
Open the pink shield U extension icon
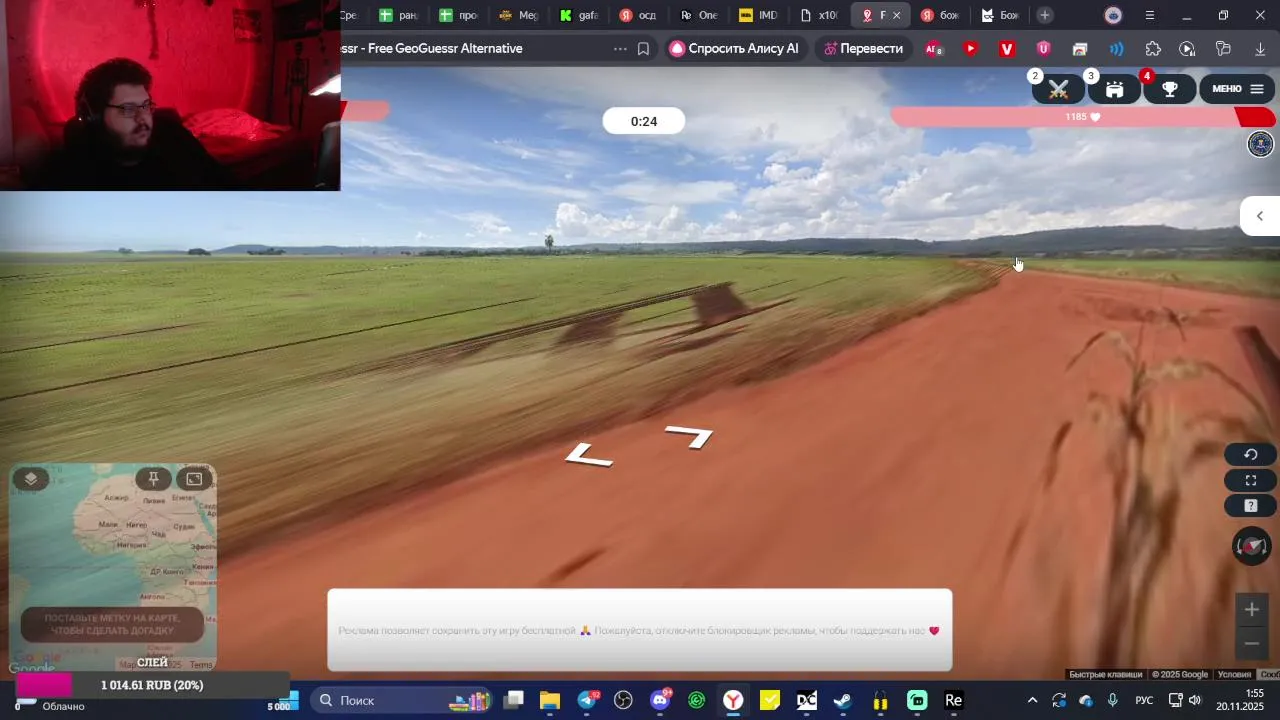[x=1043, y=48]
